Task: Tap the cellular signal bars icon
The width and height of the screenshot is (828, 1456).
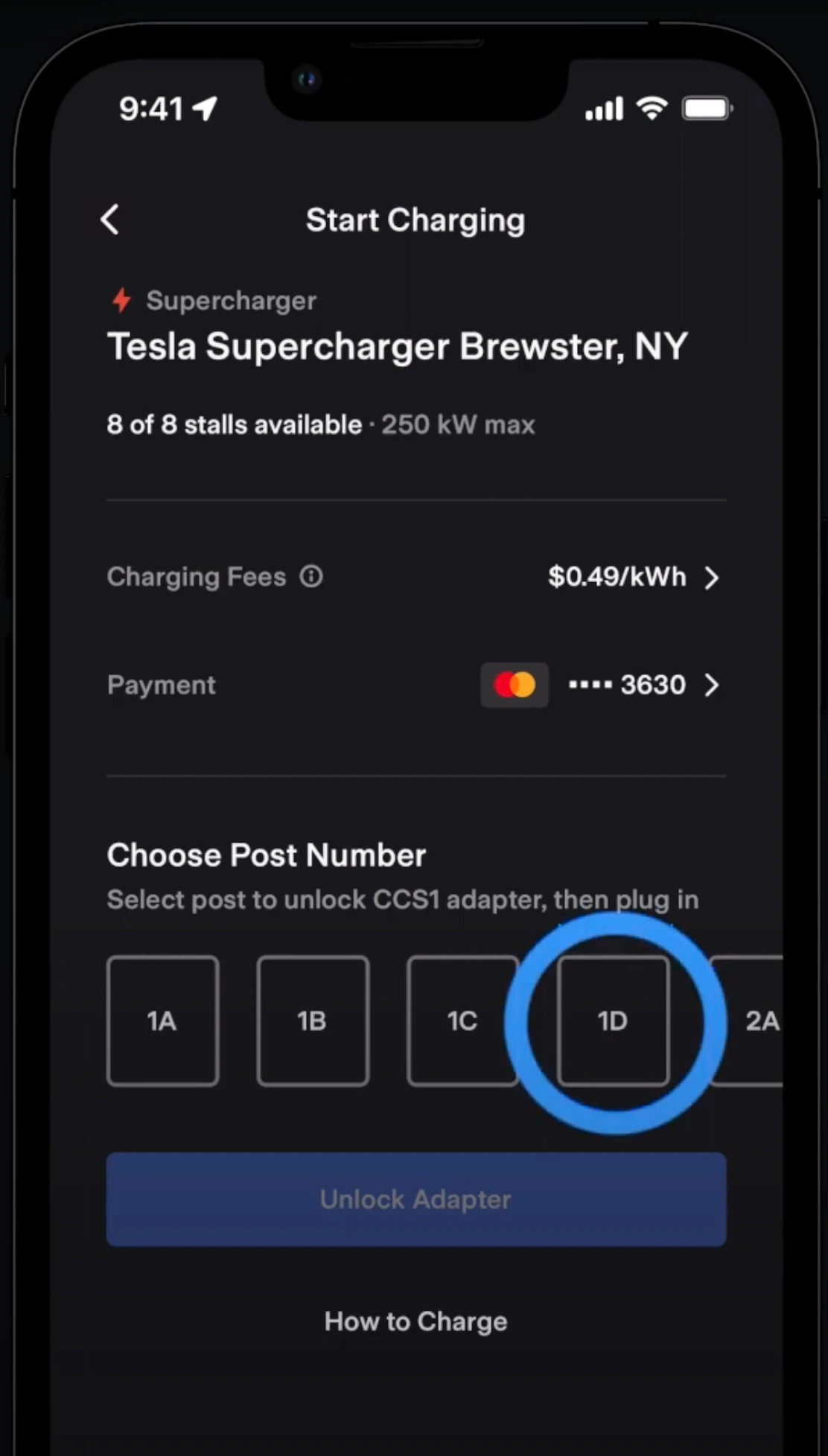Action: click(x=604, y=109)
